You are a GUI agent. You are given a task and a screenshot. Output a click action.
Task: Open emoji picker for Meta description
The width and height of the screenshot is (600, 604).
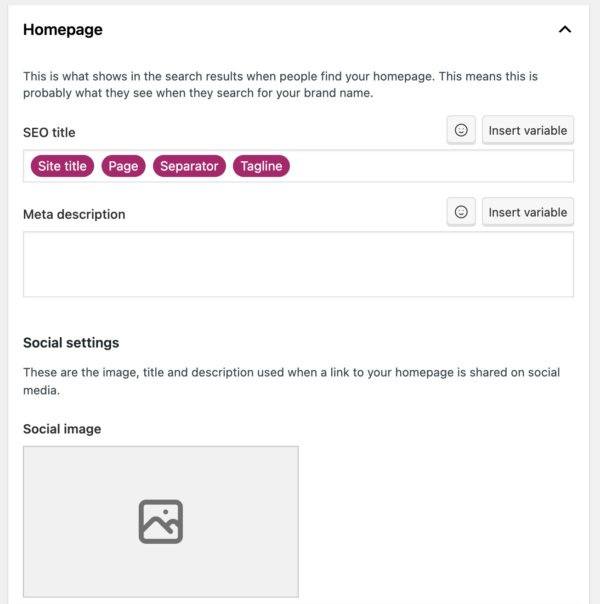point(461,212)
